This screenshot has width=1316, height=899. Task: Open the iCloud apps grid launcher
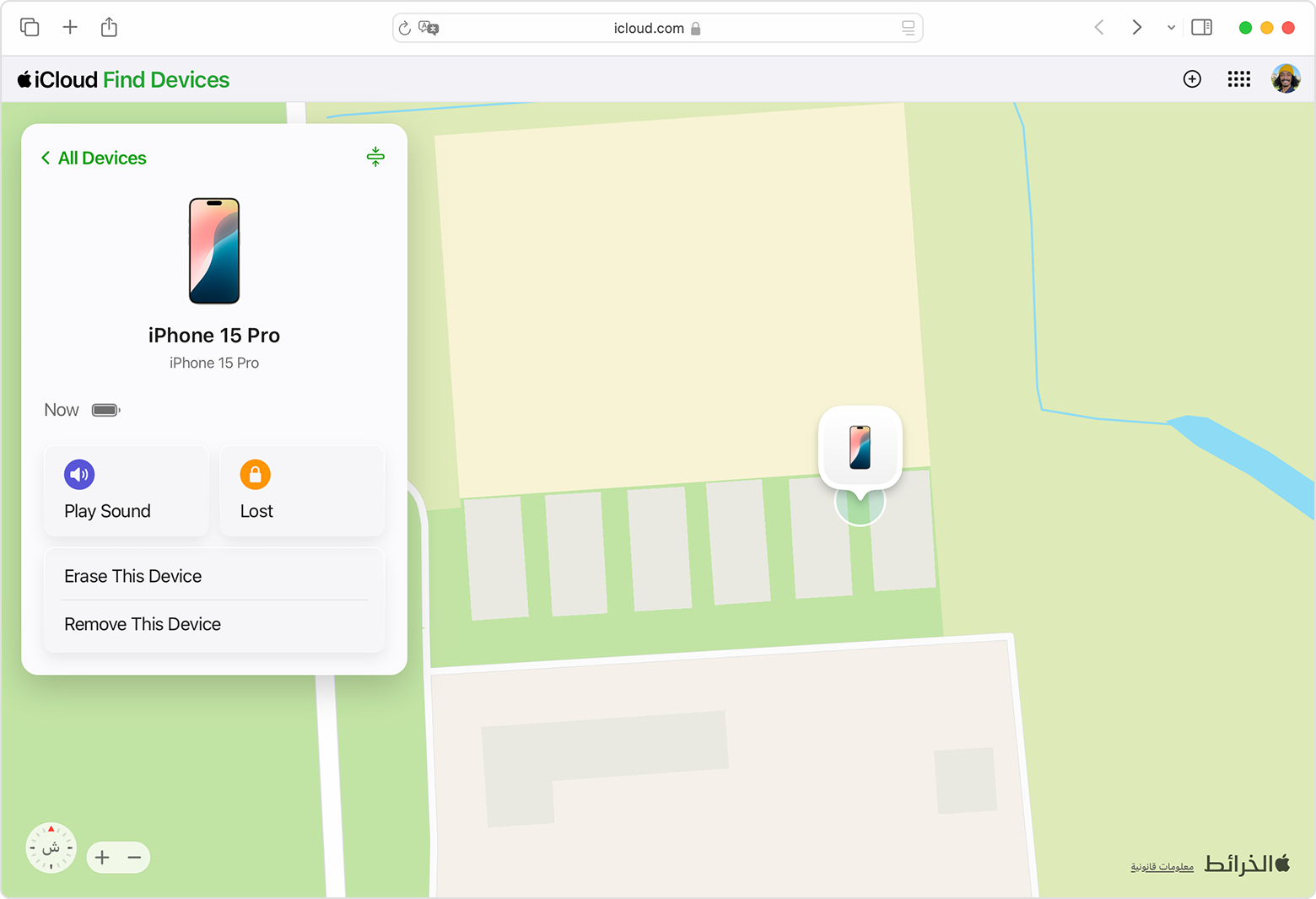[x=1238, y=79]
